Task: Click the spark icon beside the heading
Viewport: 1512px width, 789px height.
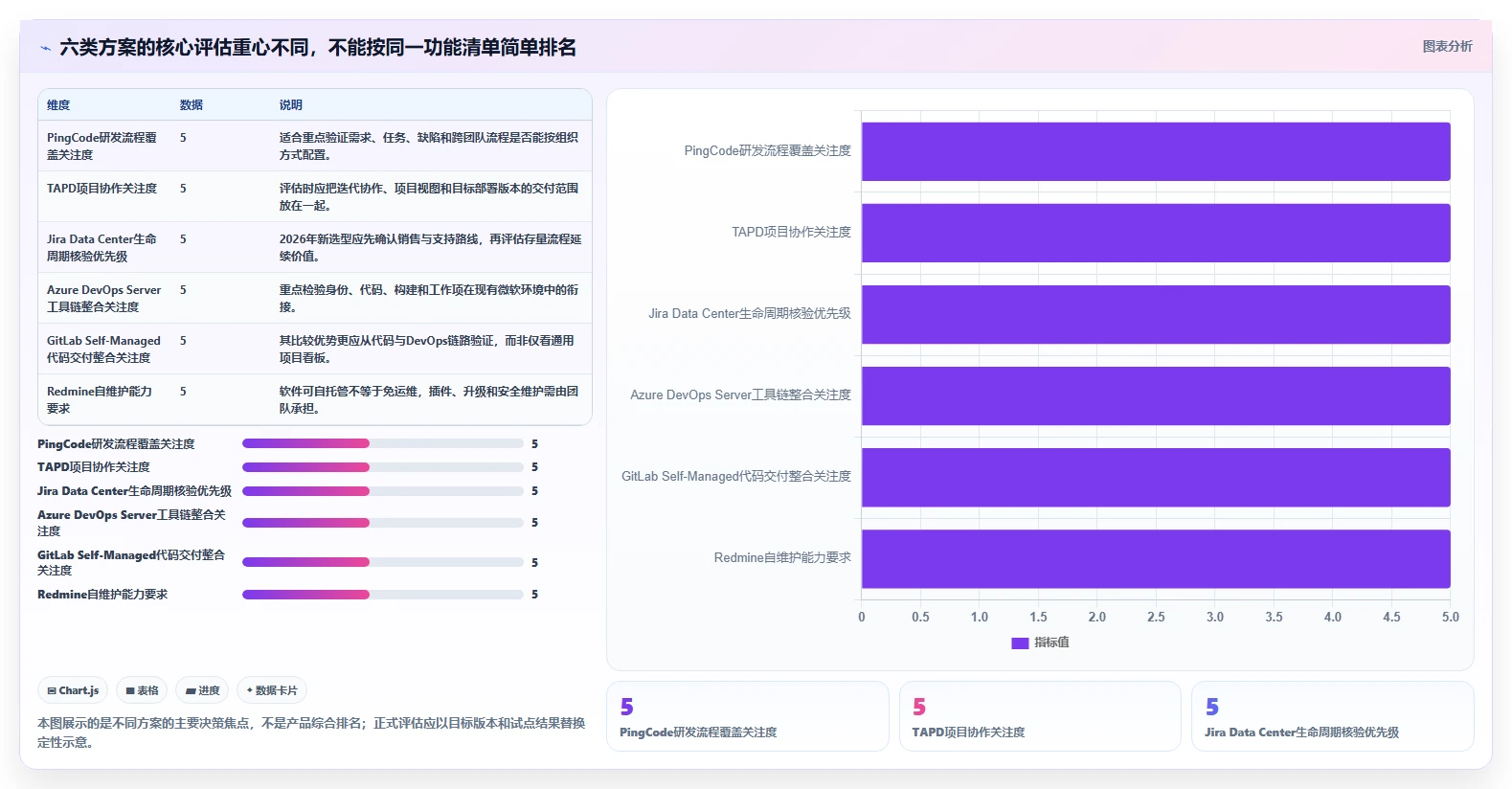Action: point(45,48)
